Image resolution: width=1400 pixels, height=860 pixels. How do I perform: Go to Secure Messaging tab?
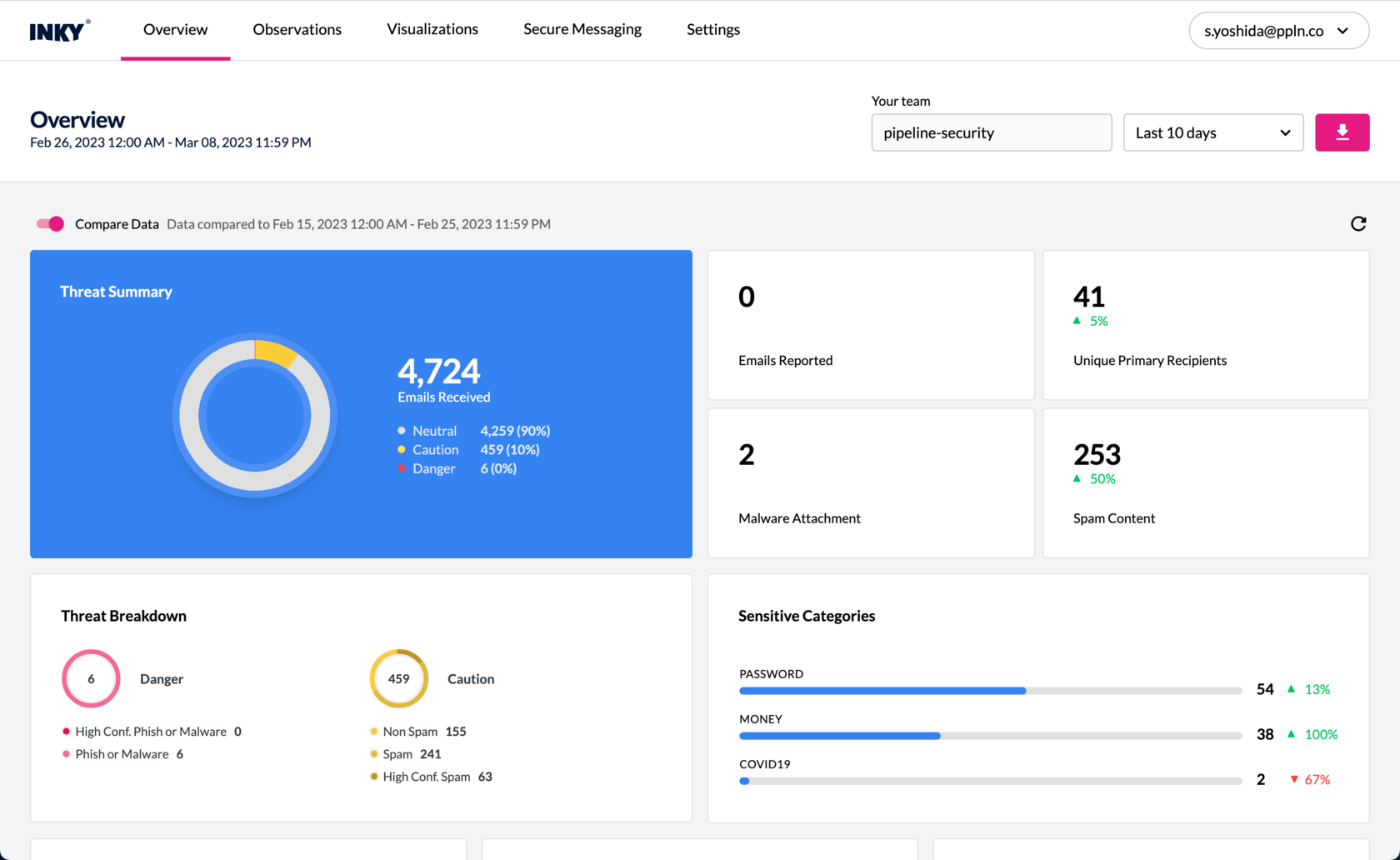click(x=582, y=30)
